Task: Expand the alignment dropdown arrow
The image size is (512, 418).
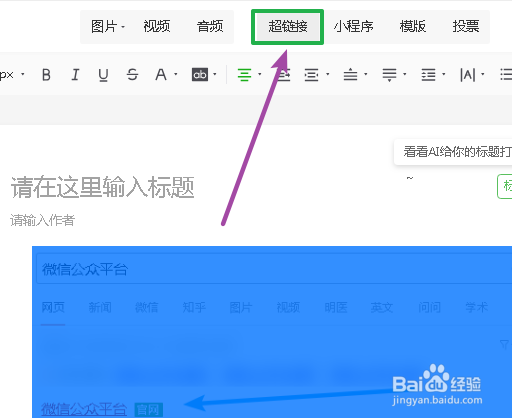Action: click(x=260, y=74)
